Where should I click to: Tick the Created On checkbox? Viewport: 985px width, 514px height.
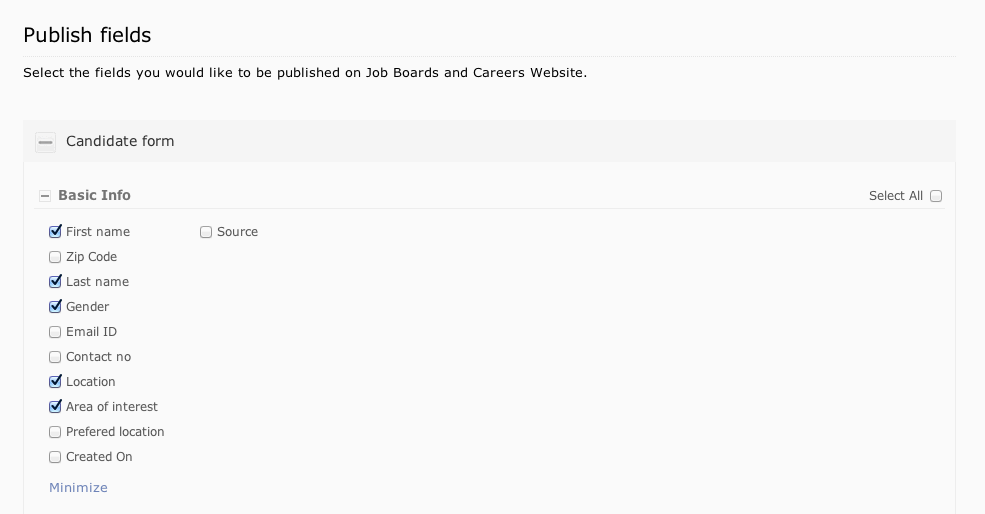(x=55, y=457)
